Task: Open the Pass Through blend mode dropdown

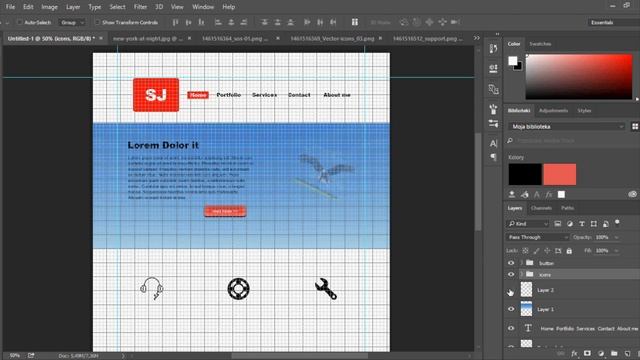Action: coord(538,237)
